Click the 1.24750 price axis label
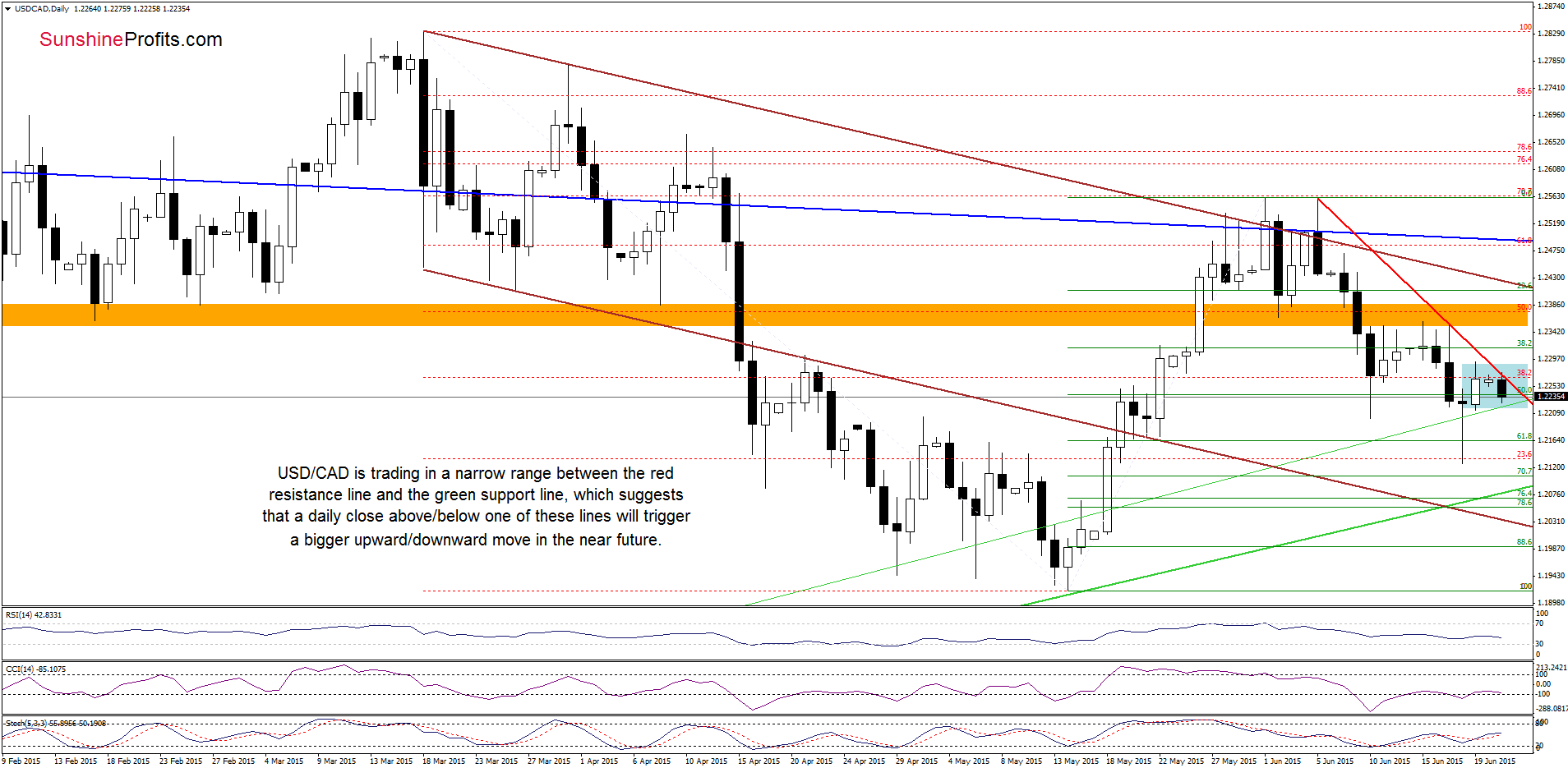Viewport: 1568px width, 768px height. (x=1551, y=250)
